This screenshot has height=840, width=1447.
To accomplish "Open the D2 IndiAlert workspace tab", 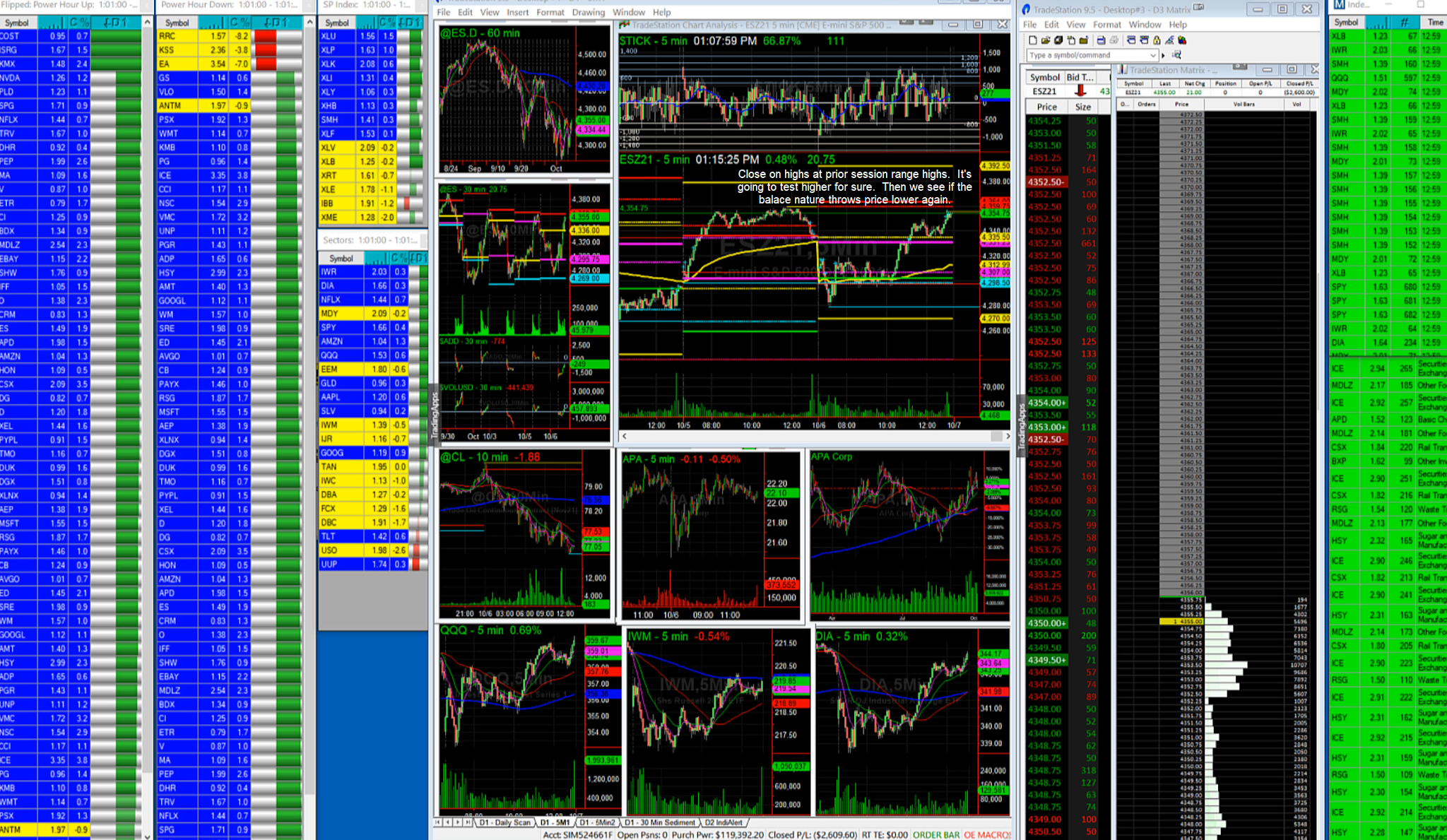I will (724, 822).
